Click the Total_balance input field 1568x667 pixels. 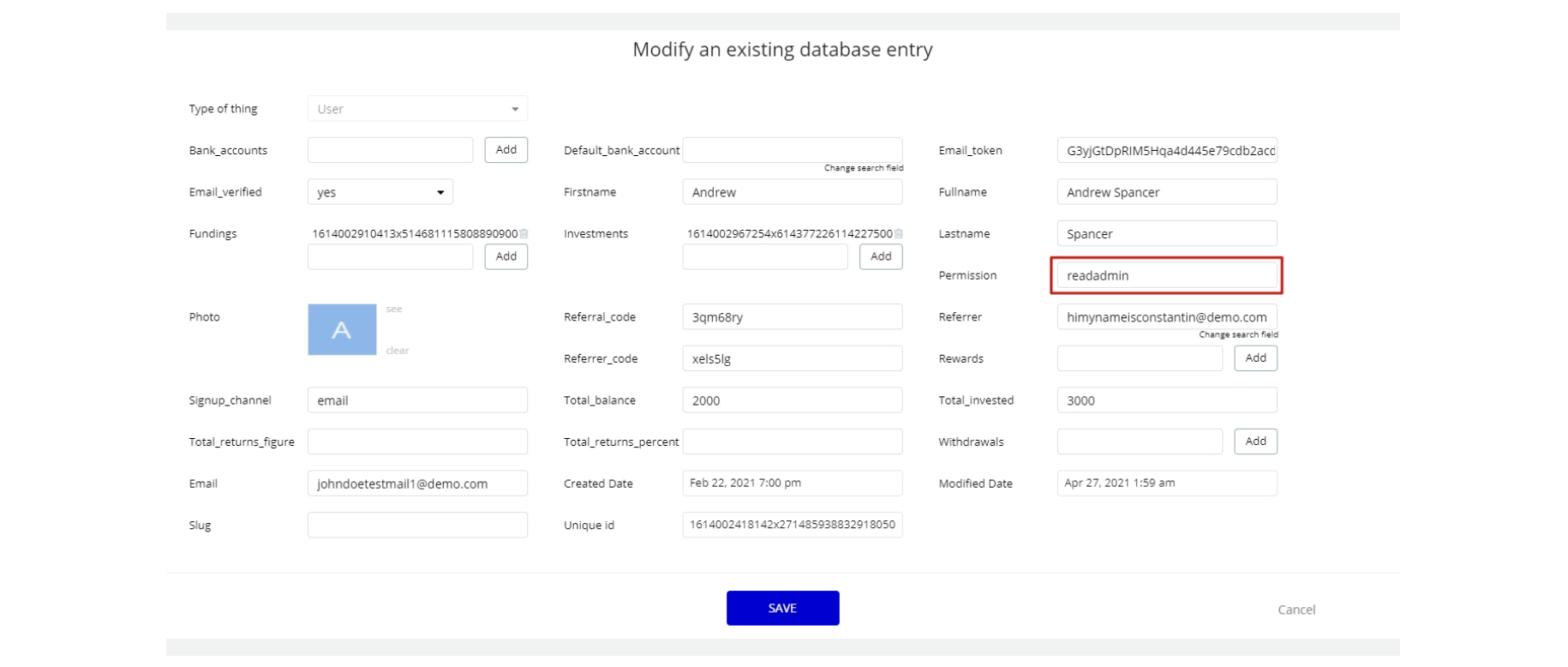coord(792,400)
